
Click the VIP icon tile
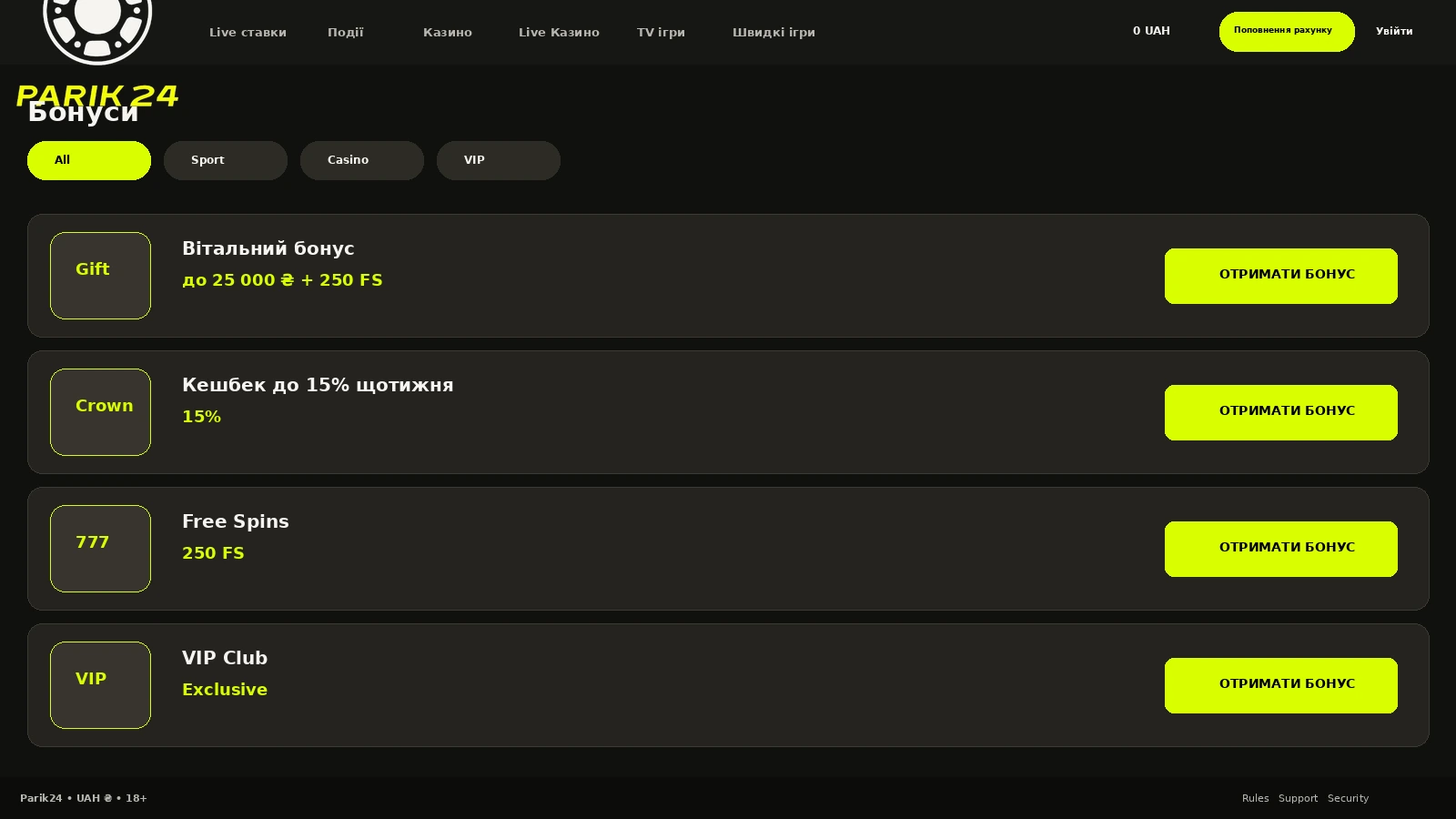click(100, 685)
